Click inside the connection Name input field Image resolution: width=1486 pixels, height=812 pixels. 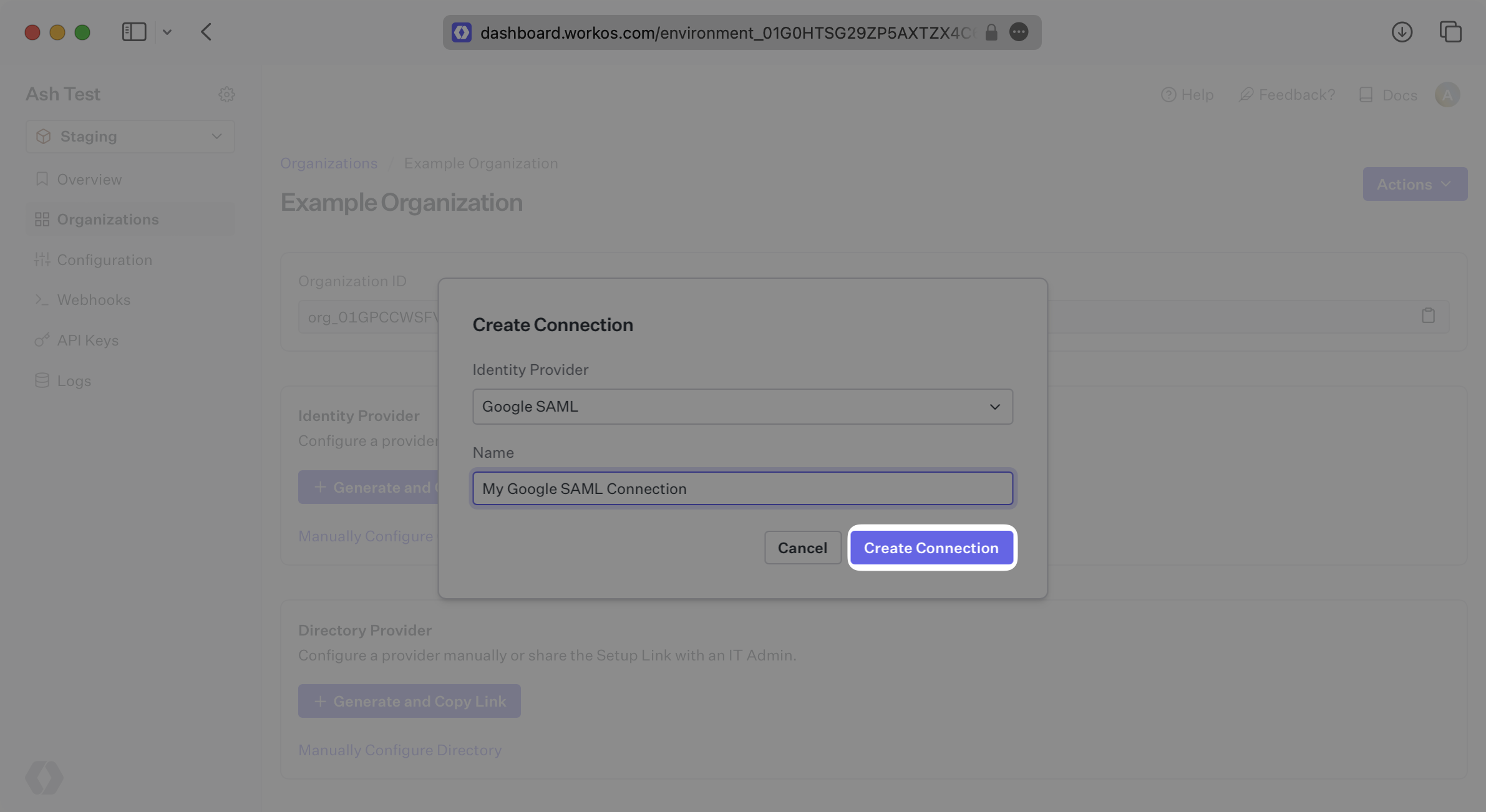(x=742, y=488)
